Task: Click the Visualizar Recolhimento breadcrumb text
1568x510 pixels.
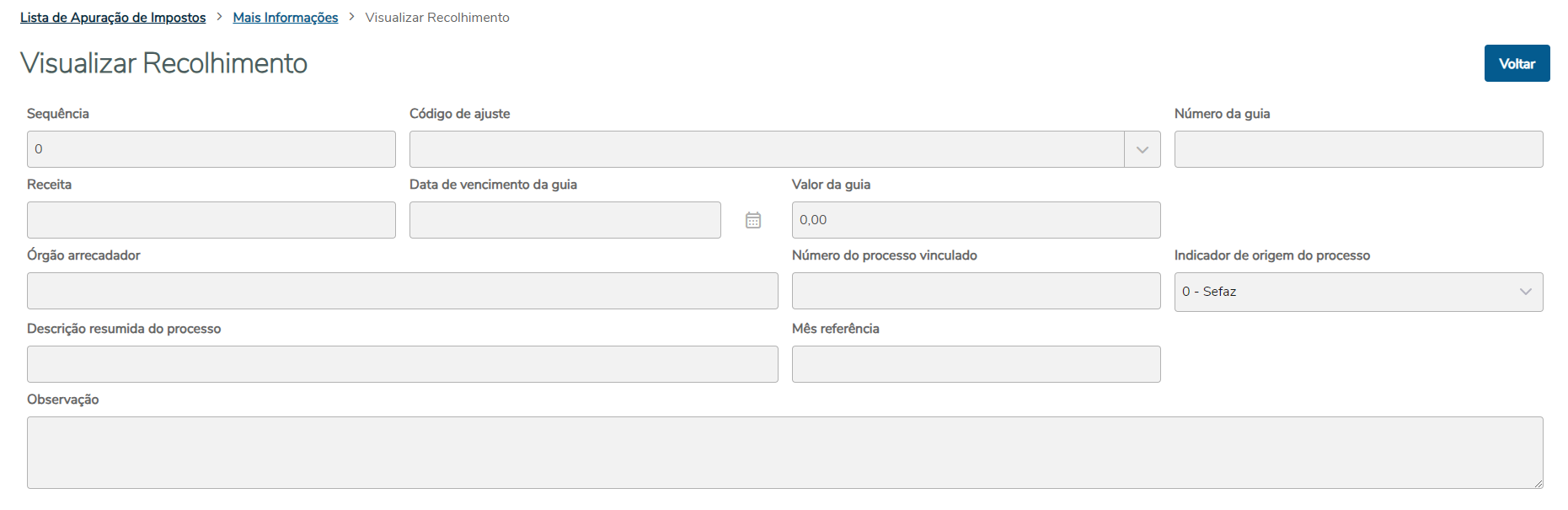Action: coord(437,18)
